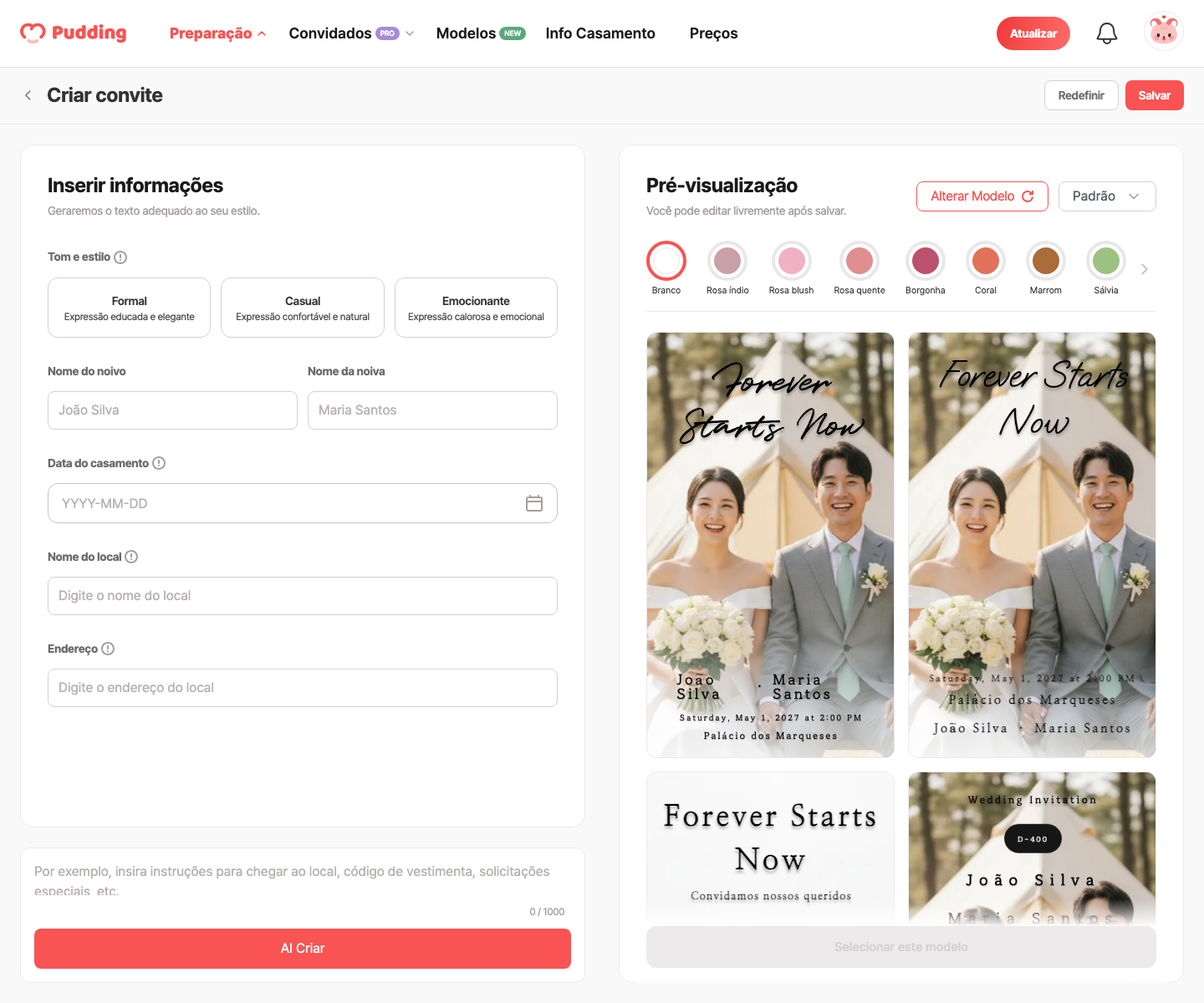The image size is (1204, 1003).
Task: Go to Preços page
Action: (713, 33)
